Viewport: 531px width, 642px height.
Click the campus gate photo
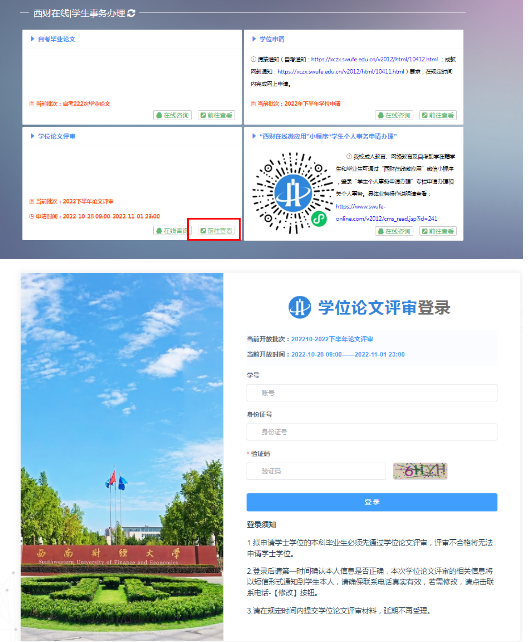(122, 456)
